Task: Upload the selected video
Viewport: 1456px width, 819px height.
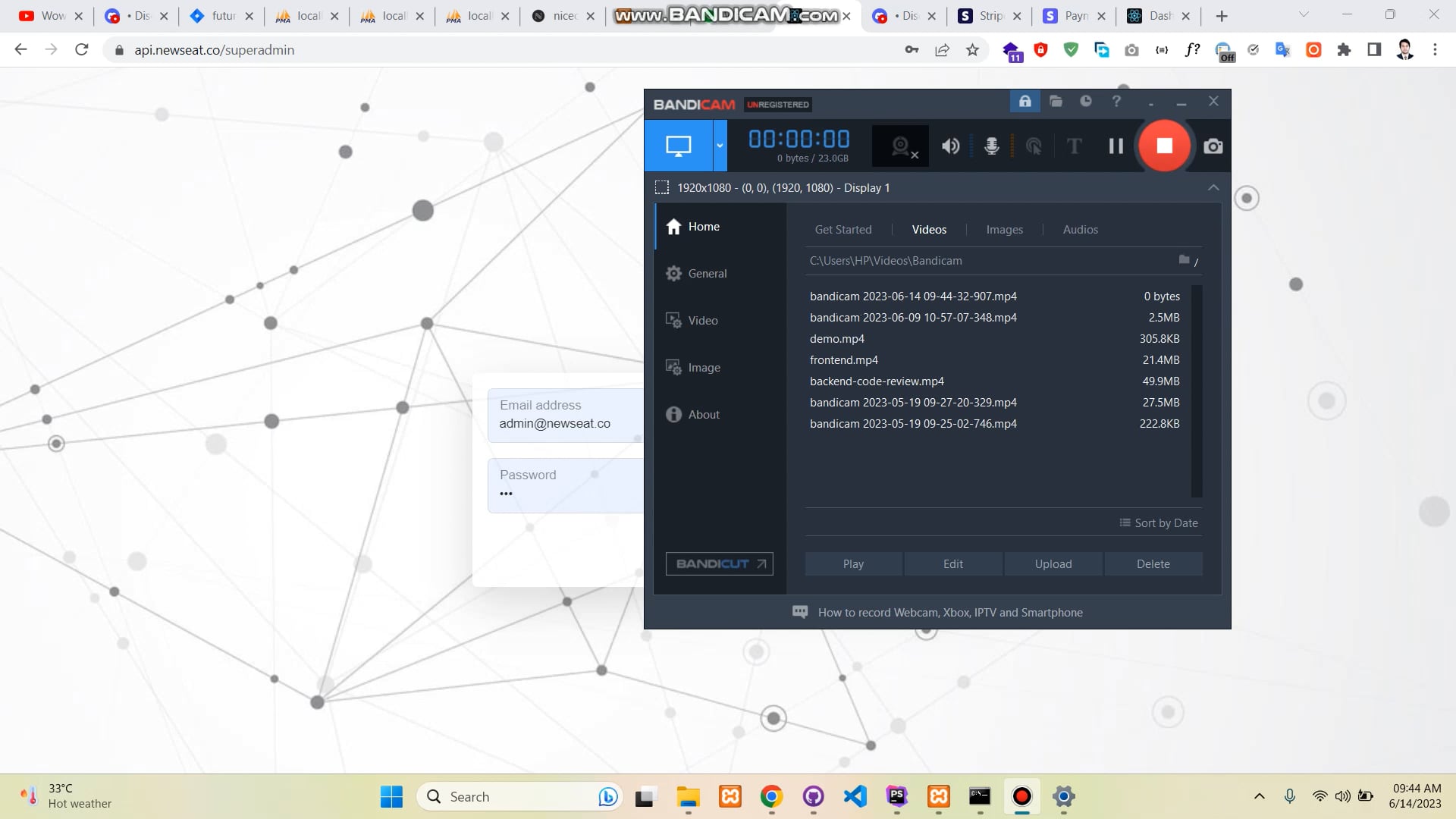Action: [x=1053, y=563]
